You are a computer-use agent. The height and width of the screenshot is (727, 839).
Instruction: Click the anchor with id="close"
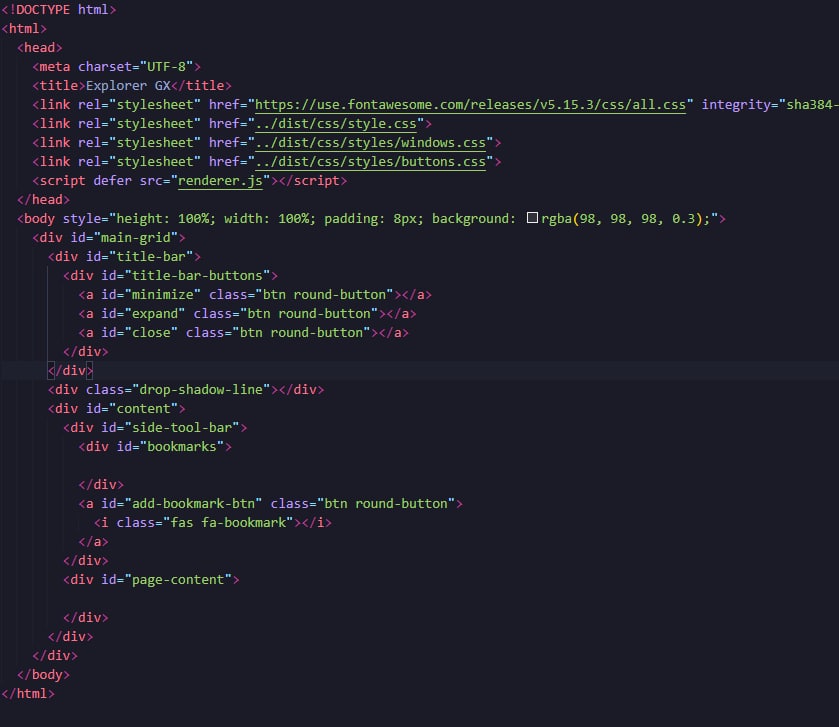point(243,333)
